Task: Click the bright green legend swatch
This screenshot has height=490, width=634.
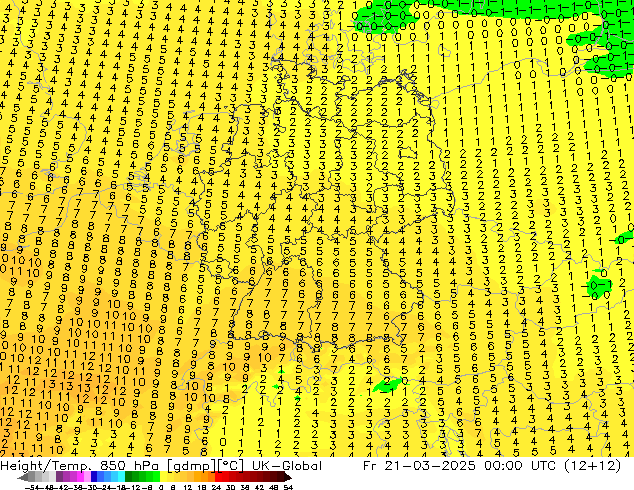Action: [156, 477]
